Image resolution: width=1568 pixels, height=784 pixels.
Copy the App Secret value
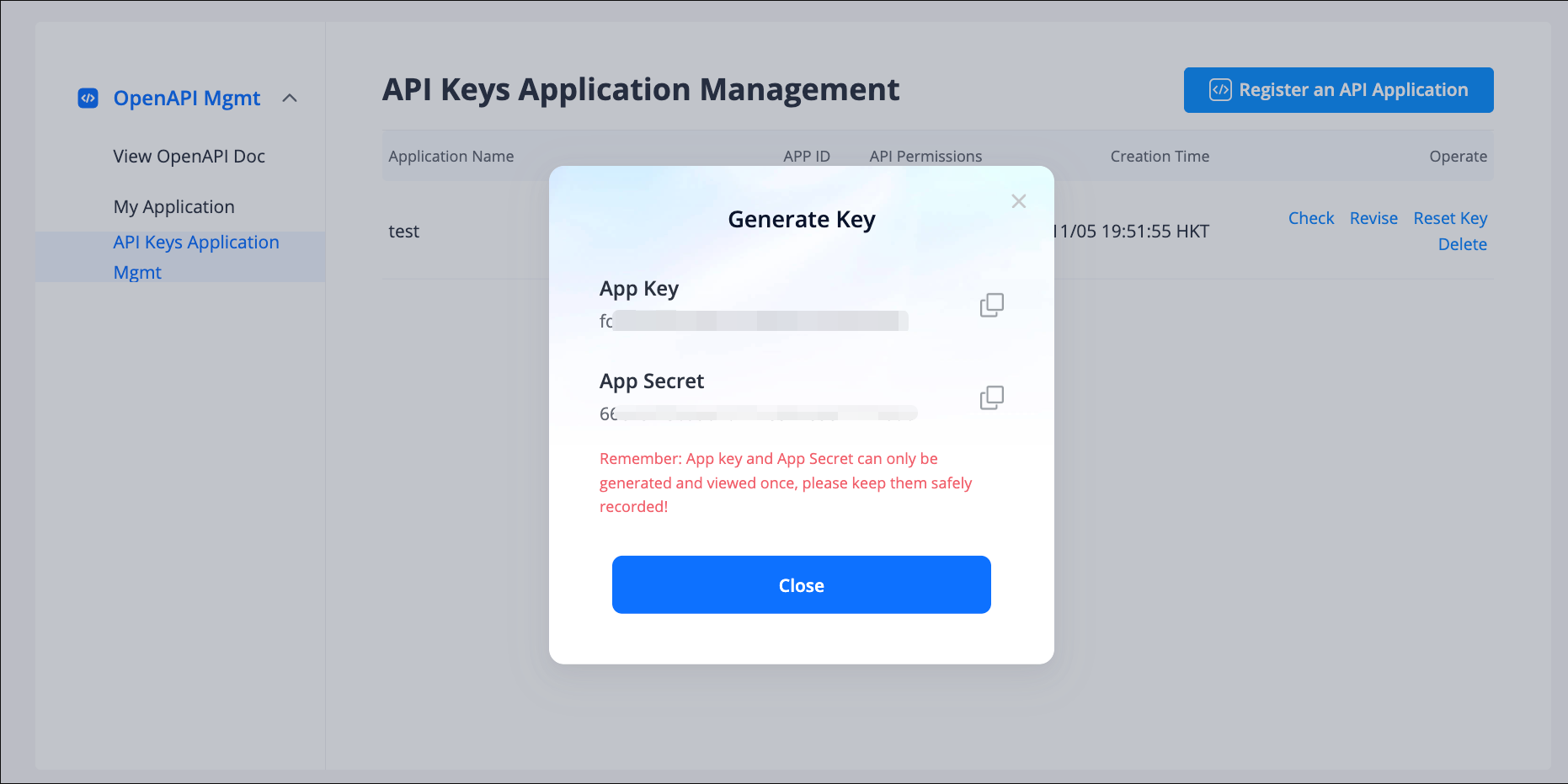pyautogui.click(x=991, y=397)
